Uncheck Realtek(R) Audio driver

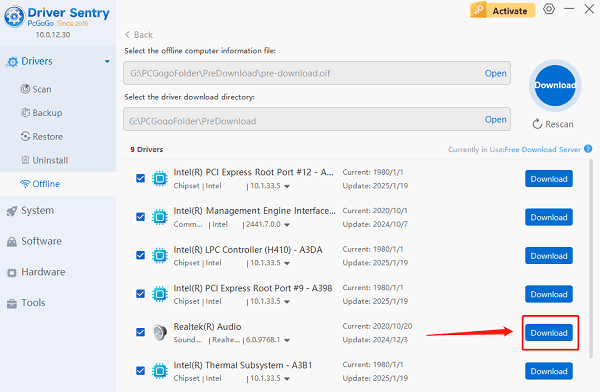click(x=140, y=332)
